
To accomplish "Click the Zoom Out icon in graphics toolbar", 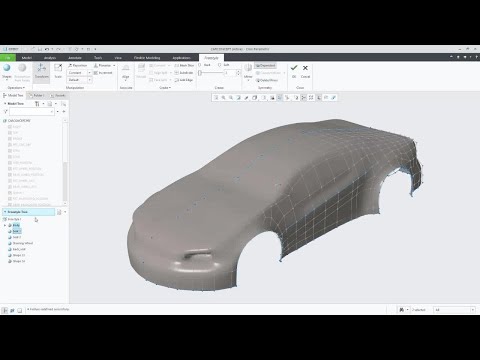I will coord(231,98).
